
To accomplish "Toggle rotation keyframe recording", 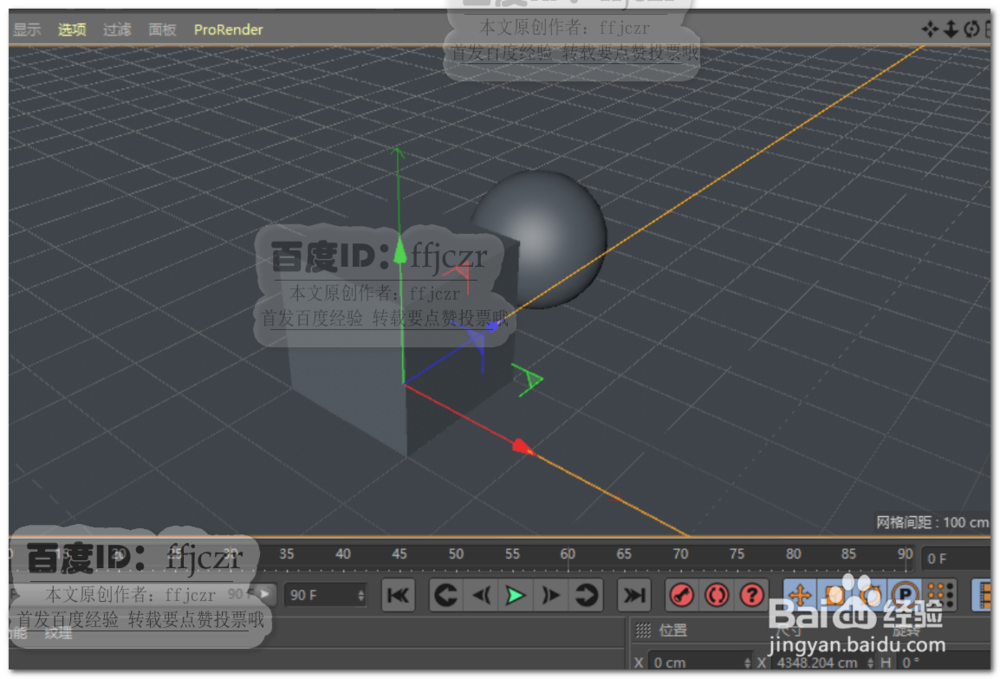I will (x=871, y=595).
